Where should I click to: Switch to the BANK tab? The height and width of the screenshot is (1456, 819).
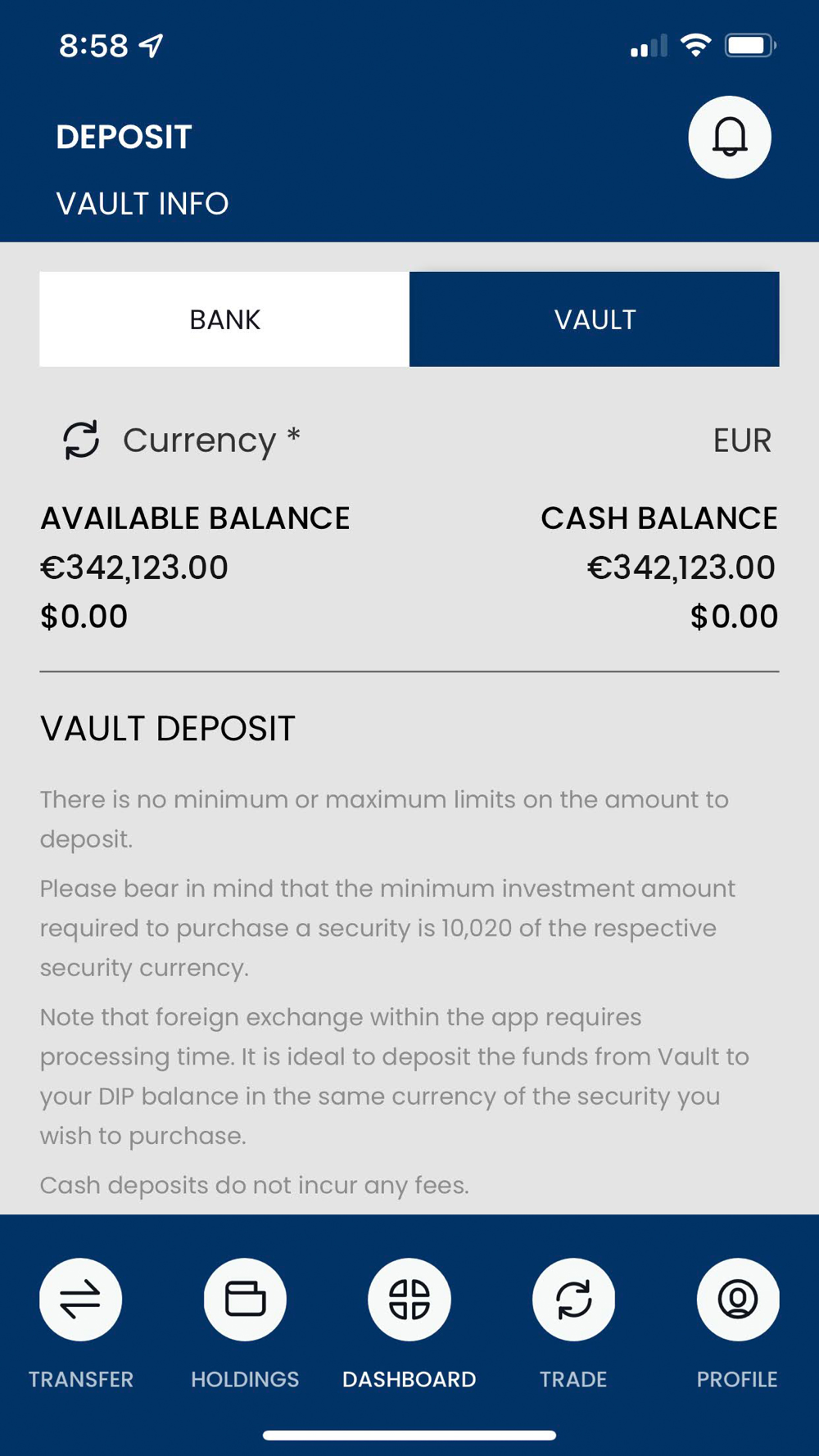(x=224, y=319)
